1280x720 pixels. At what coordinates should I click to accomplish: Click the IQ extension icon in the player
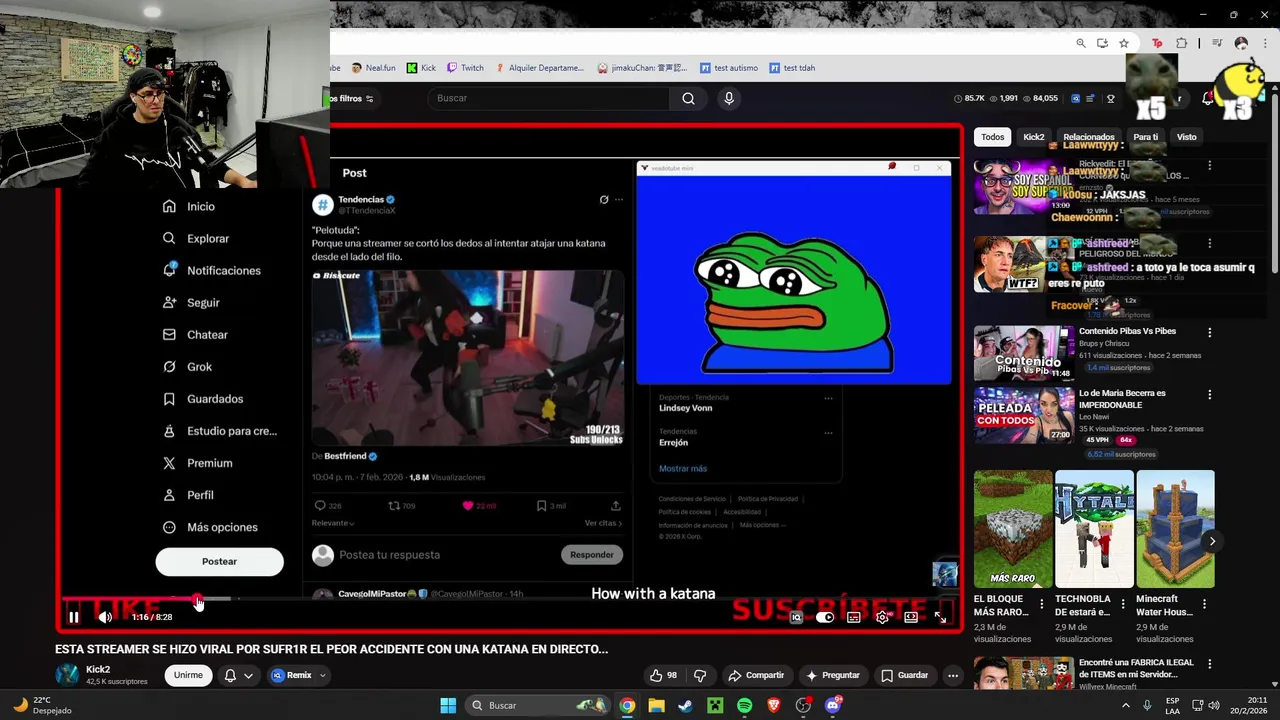tap(796, 617)
